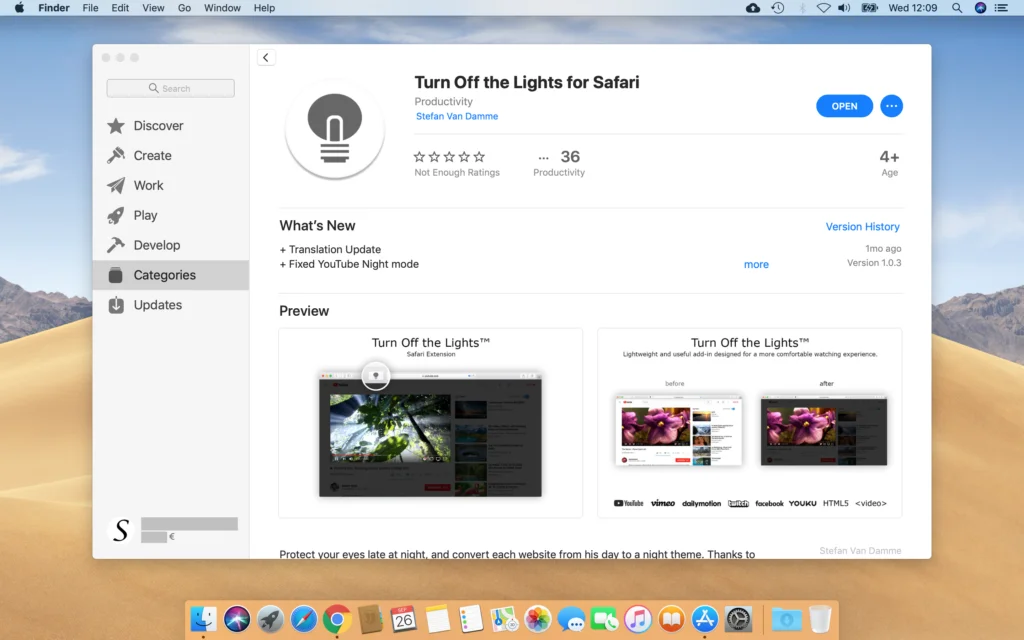Open the Finder menu
The height and width of the screenshot is (640, 1024).
click(x=54, y=8)
